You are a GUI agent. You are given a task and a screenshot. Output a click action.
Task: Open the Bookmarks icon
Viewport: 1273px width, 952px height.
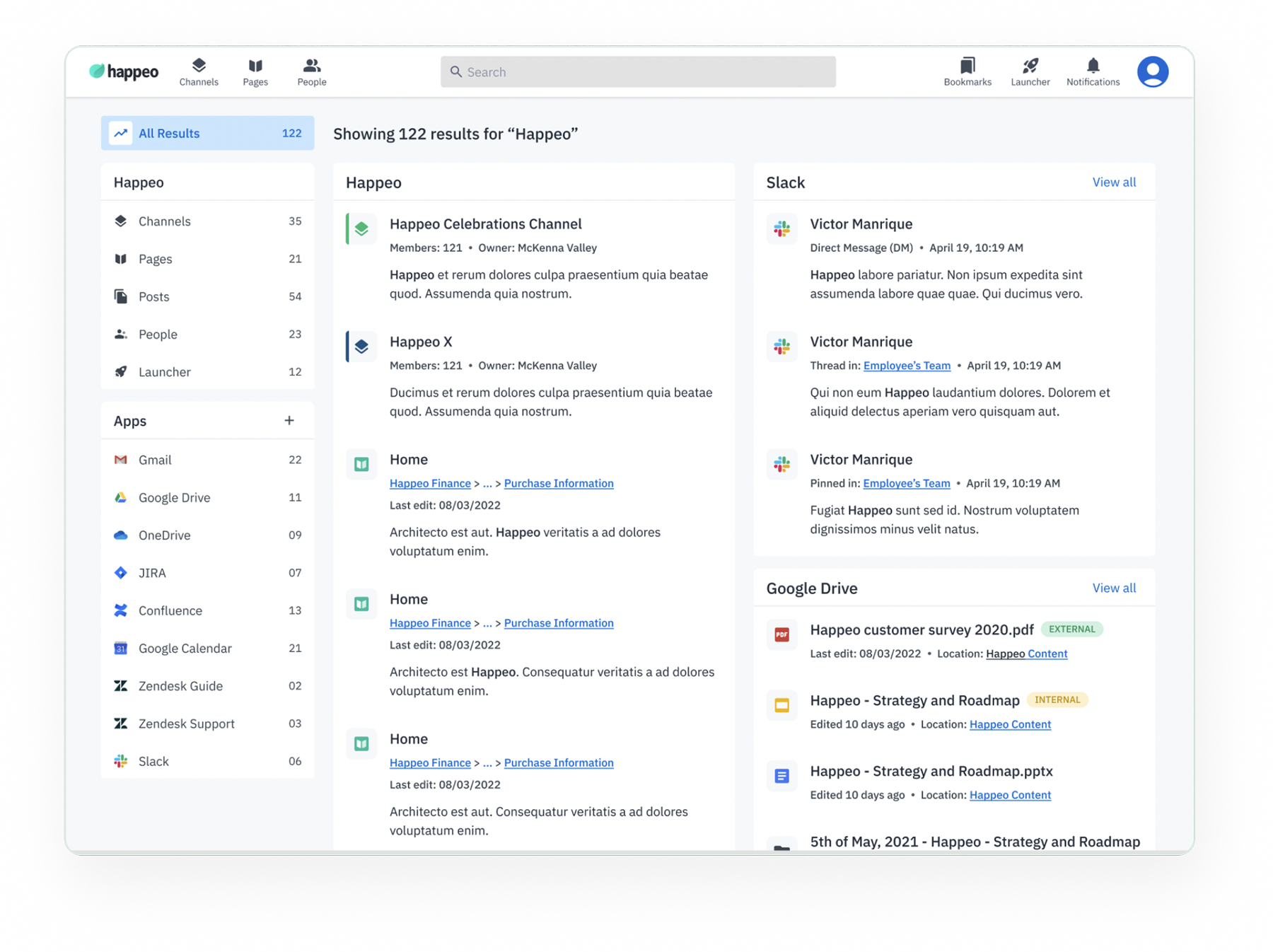[x=967, y=71]
